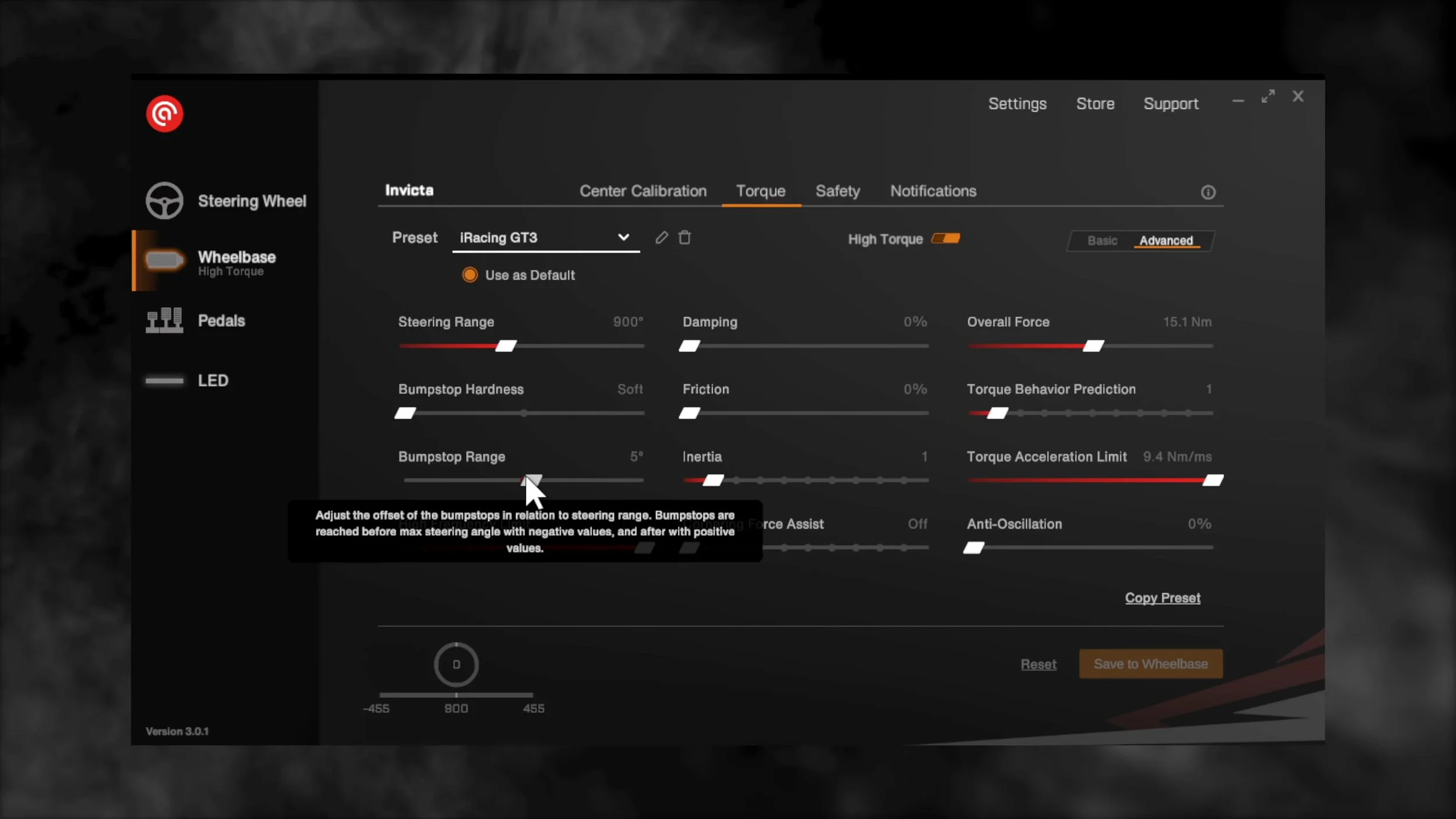Click the Damping slider handle
Screen dimensions: 1456x819
coord(689,346)
